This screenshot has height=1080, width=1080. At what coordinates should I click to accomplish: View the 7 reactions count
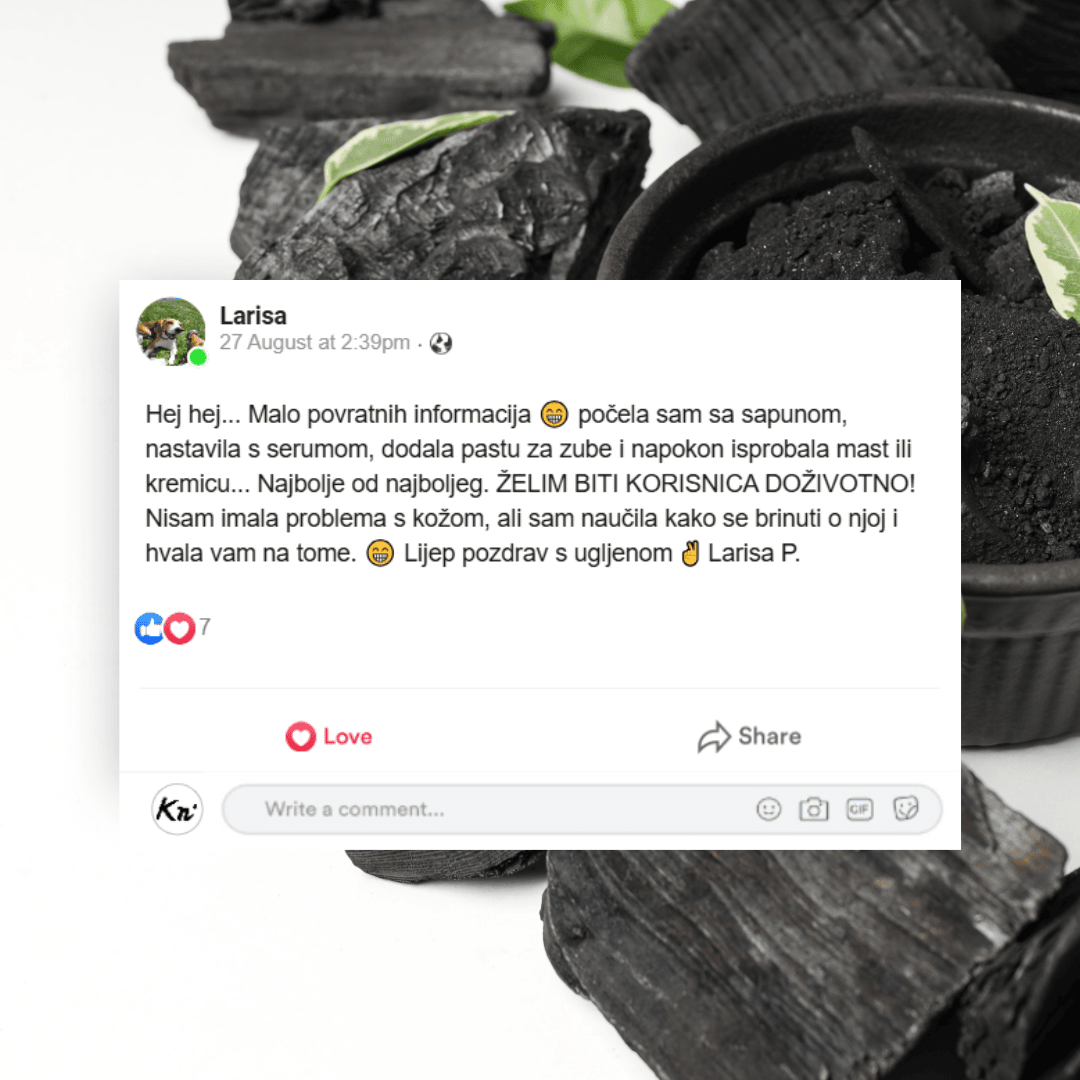click(x=205, y=627)
